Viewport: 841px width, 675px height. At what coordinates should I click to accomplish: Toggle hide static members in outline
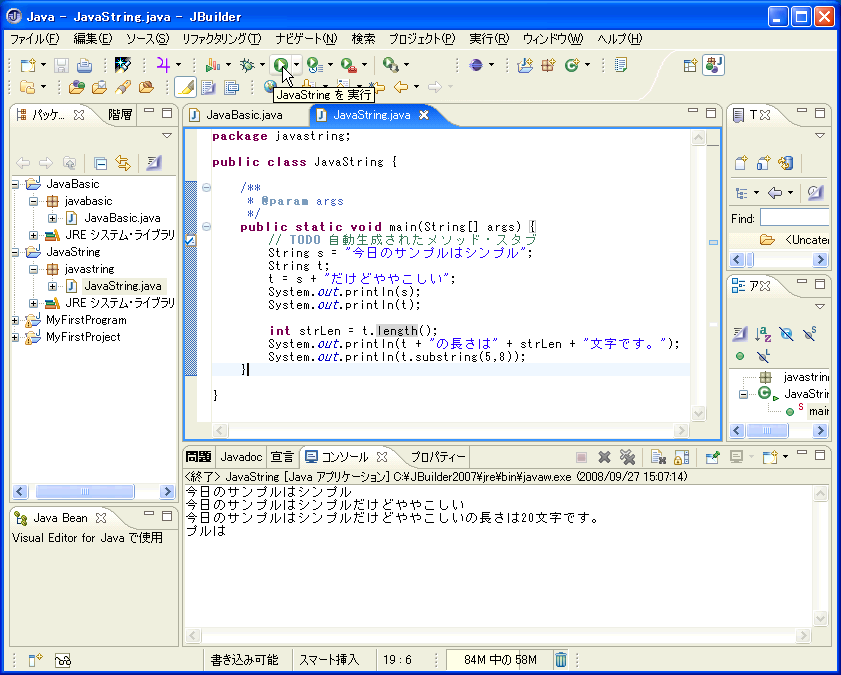(811, 334)
